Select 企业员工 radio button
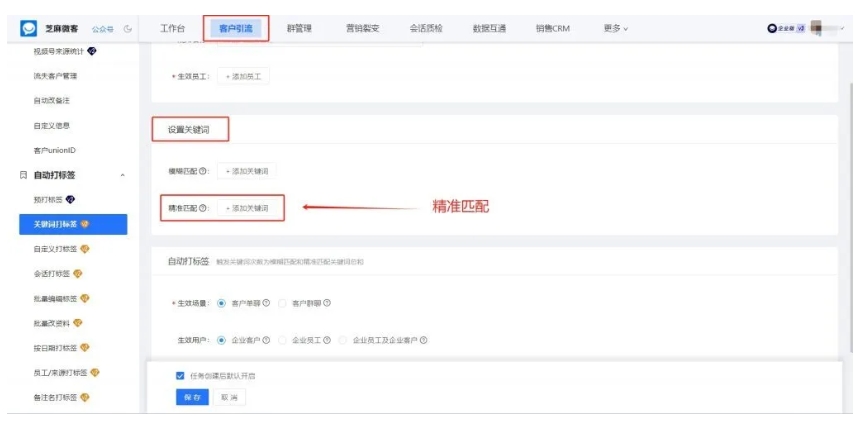Viewport: 866px width, 426px height. pyautogui.click(x=282, y=340)
